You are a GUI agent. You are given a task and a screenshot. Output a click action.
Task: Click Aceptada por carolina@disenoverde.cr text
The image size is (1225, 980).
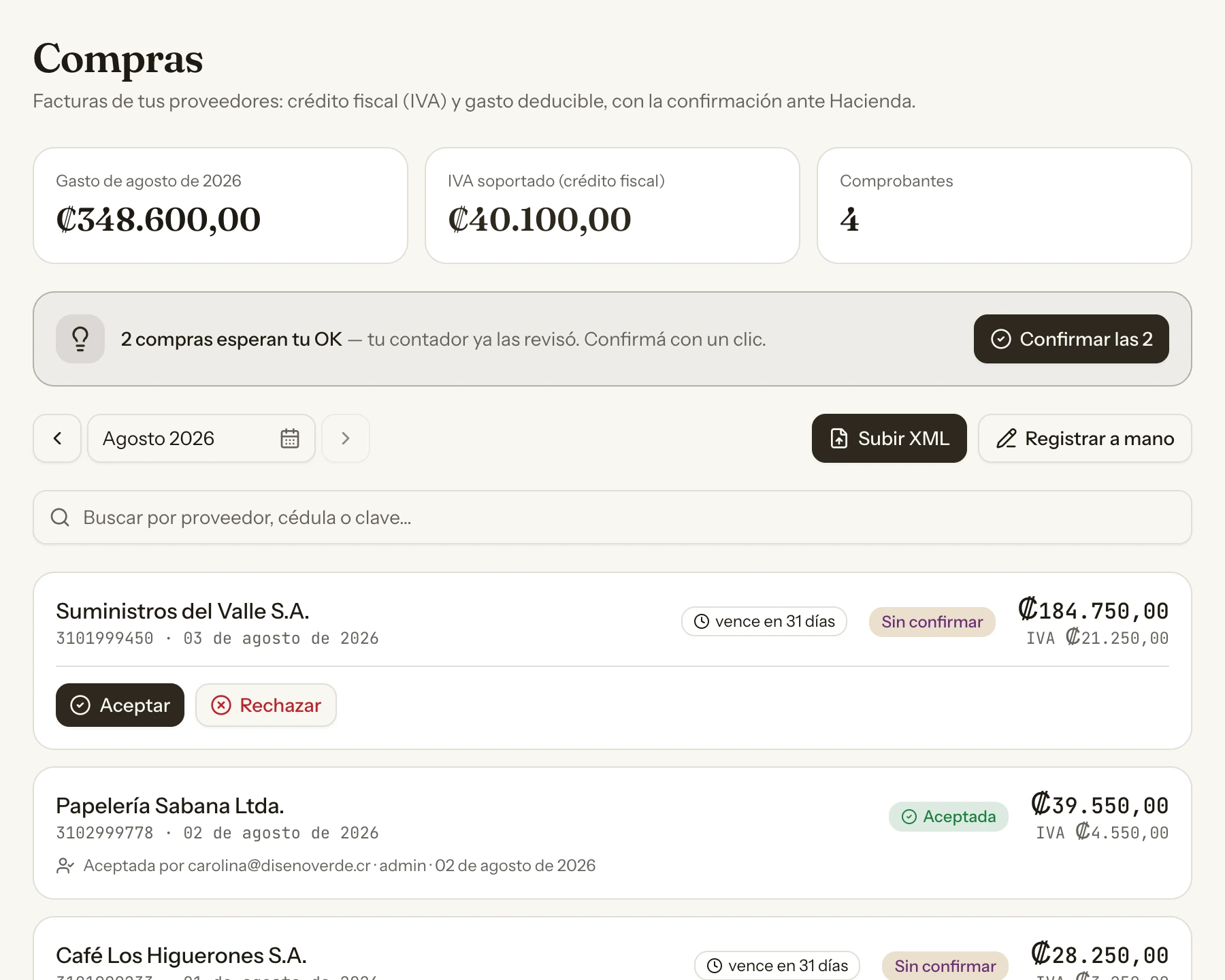[x=340, y=866]
